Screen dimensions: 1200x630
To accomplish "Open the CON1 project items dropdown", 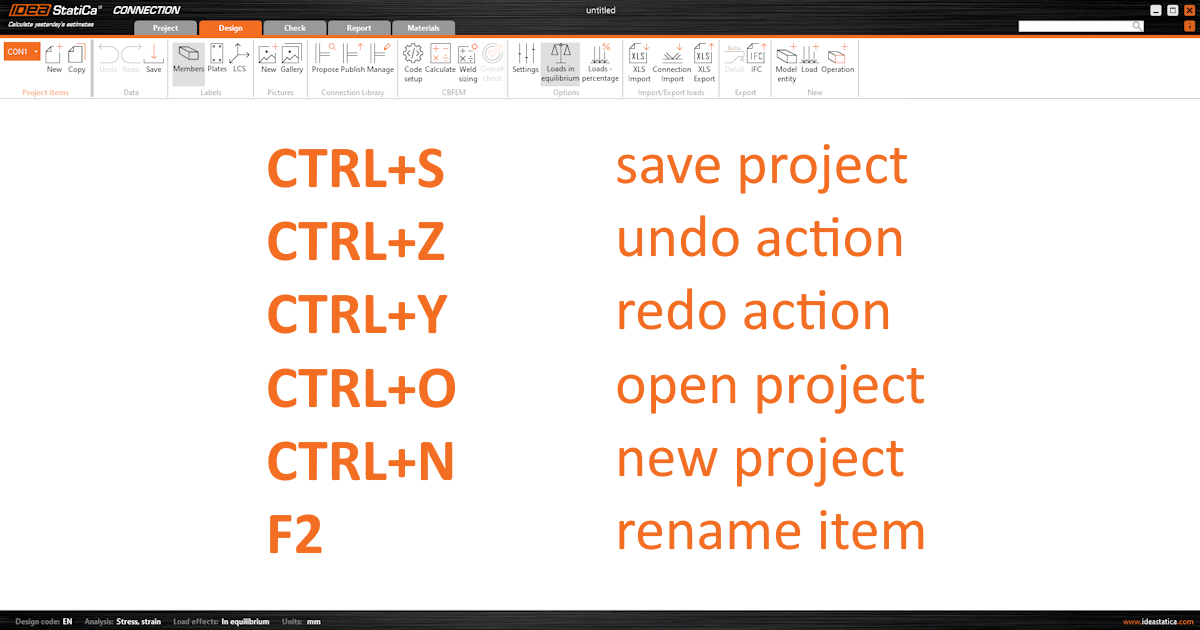I will coord(20,50).
